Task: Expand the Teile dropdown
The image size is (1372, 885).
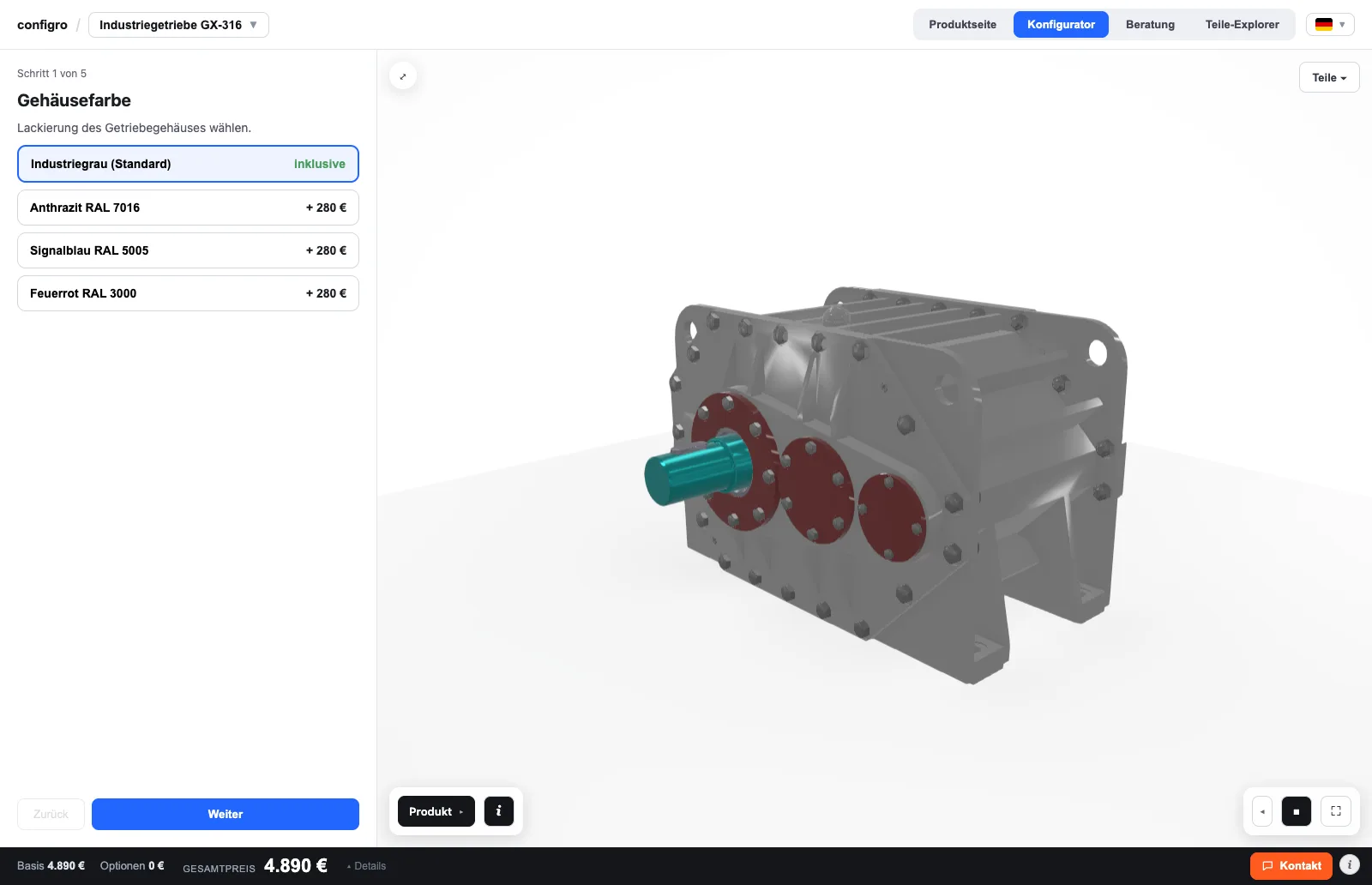Action: pos(1329,77)
